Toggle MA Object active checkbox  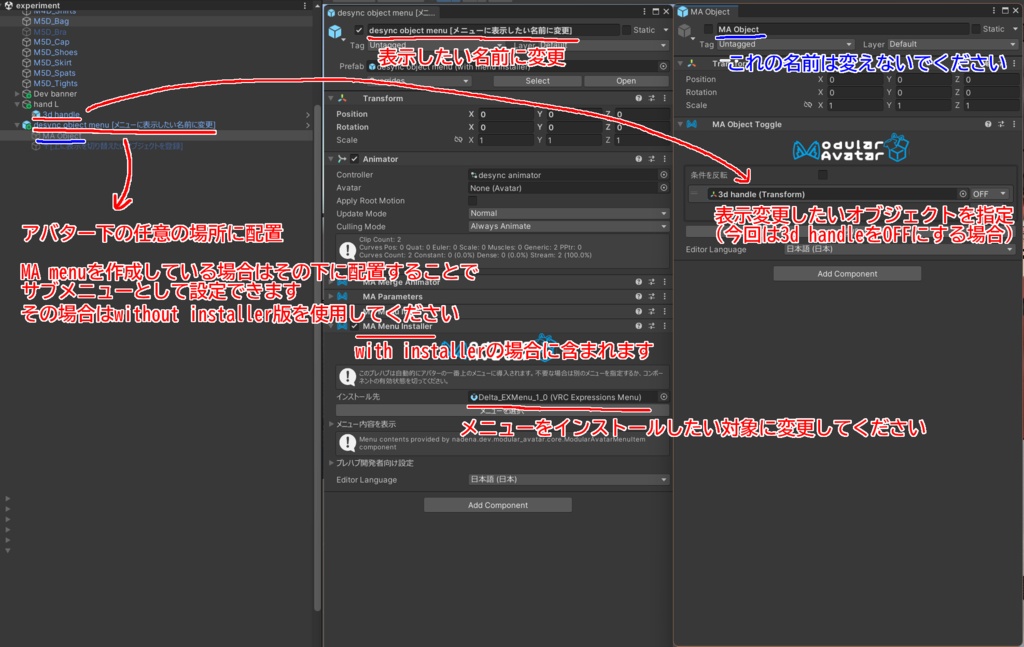(x=708, y=29)
